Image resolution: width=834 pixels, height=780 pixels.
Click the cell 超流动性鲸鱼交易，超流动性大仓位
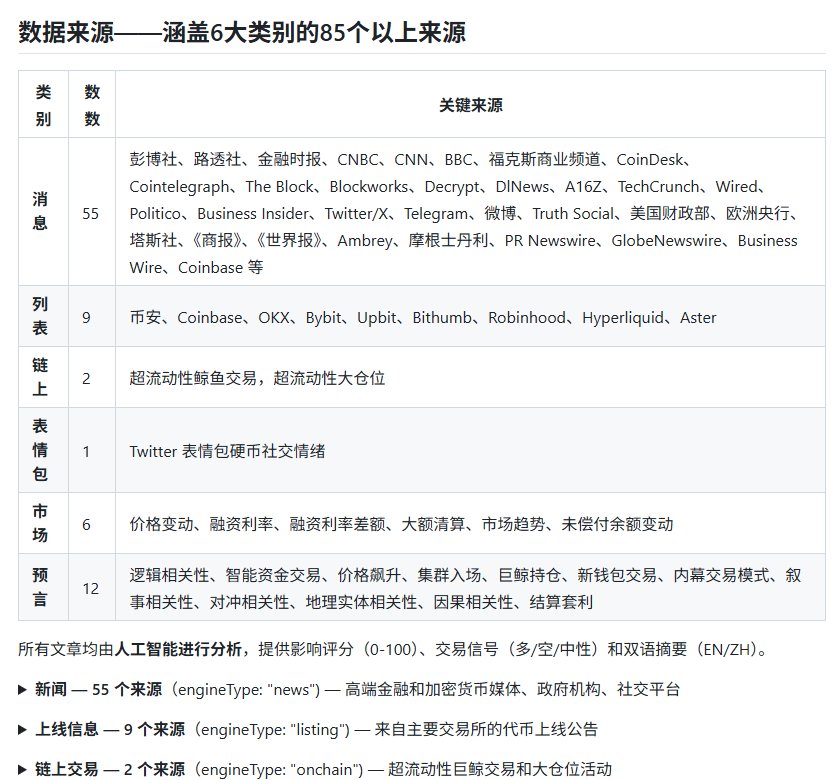471,377
